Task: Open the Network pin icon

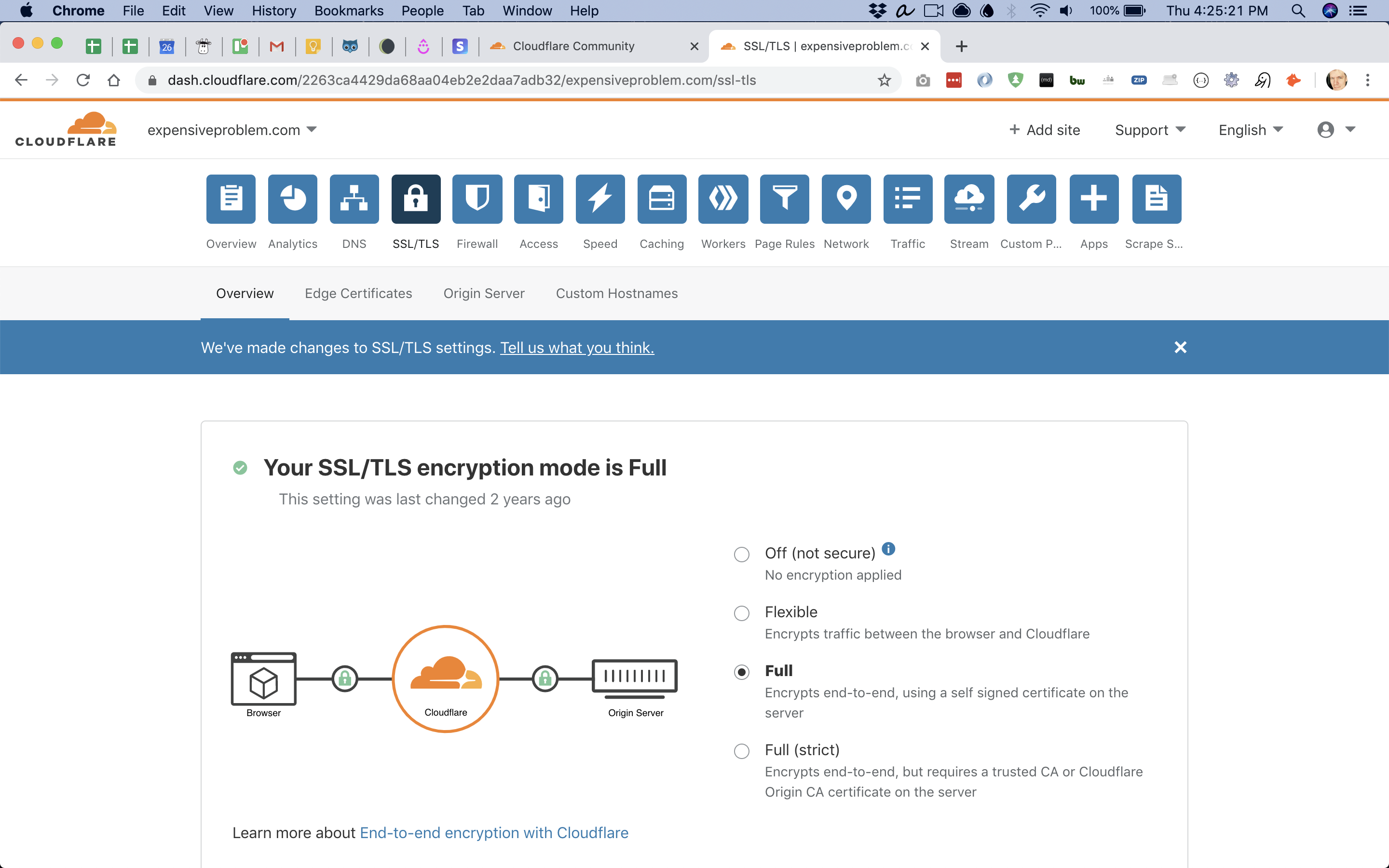Action: 846,199
